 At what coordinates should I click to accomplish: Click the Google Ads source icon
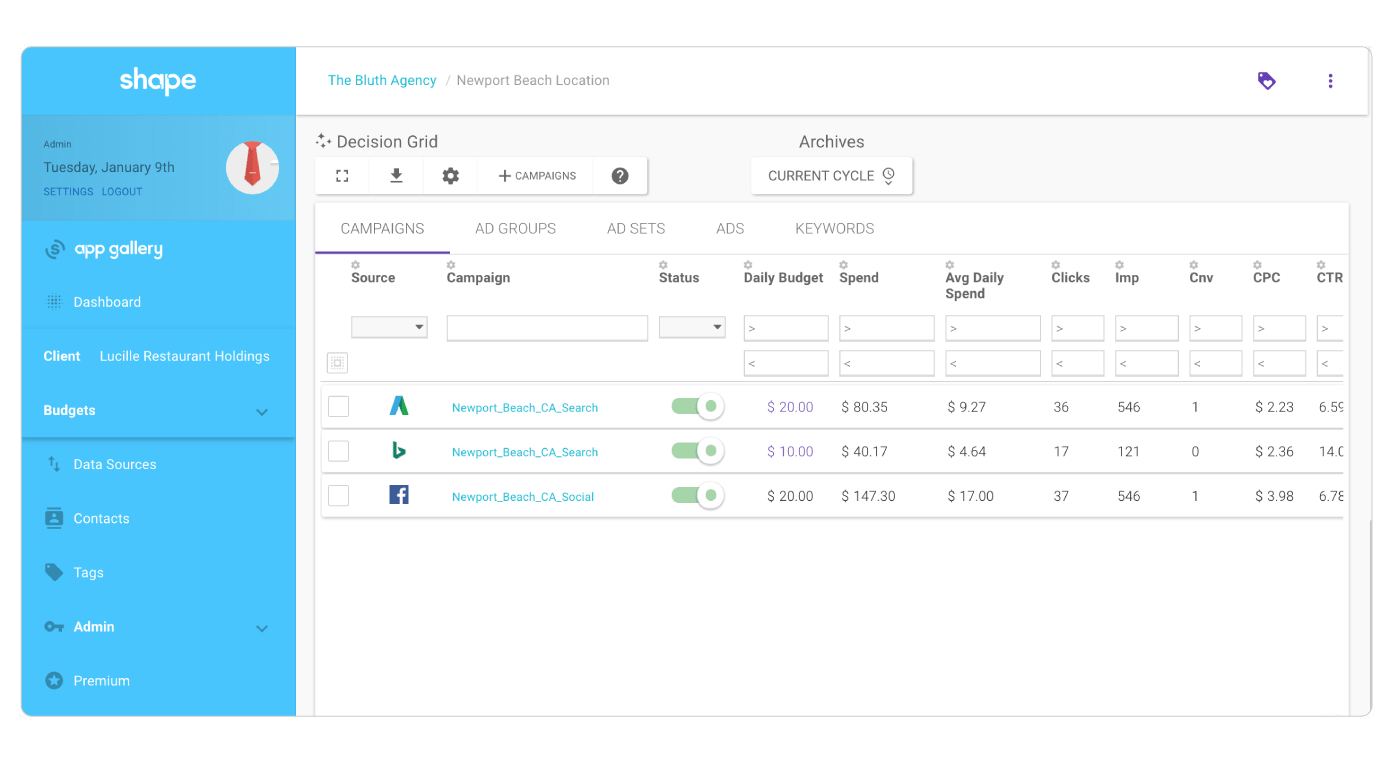click(x=399, y=406)
